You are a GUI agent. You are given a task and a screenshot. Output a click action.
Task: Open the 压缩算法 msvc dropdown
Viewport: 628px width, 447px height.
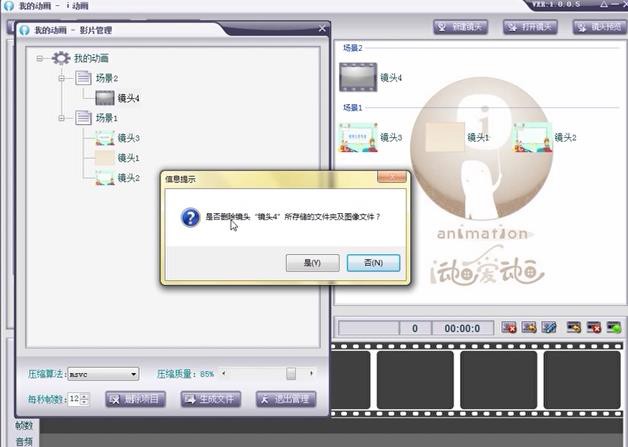[x=133, y=374]
